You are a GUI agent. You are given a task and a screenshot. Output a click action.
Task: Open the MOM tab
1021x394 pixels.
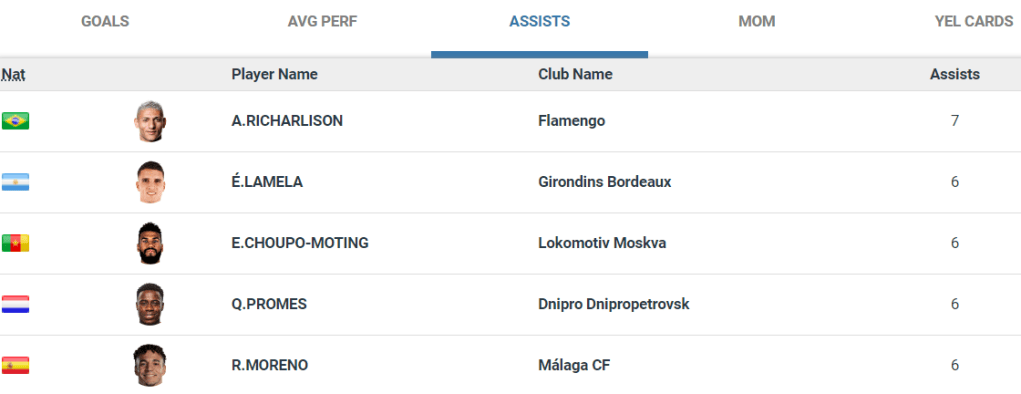click(x=757, y=21)
